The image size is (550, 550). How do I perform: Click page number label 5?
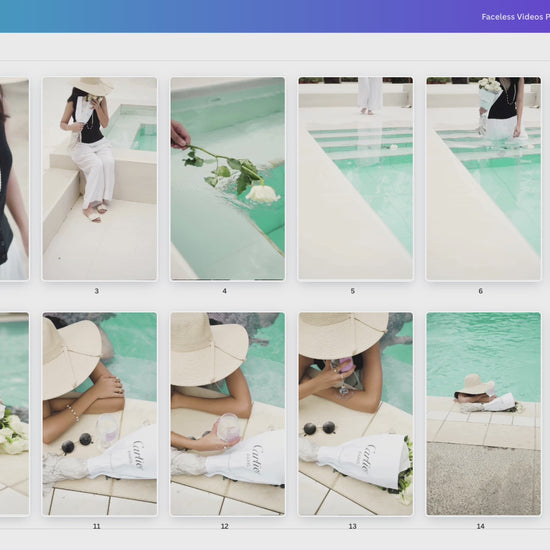point(353,291)
